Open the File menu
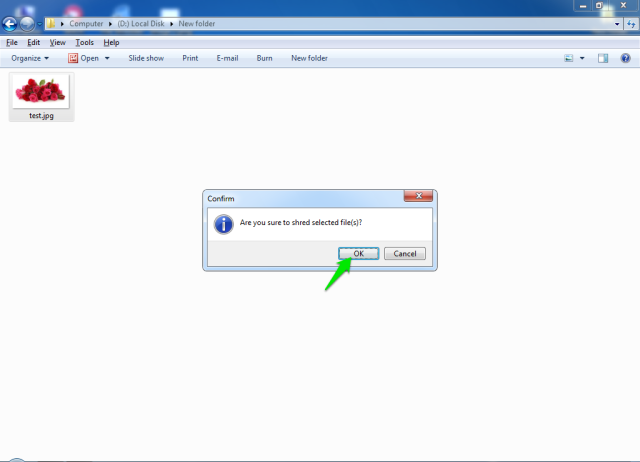640x462 pixels. [11, 43]
